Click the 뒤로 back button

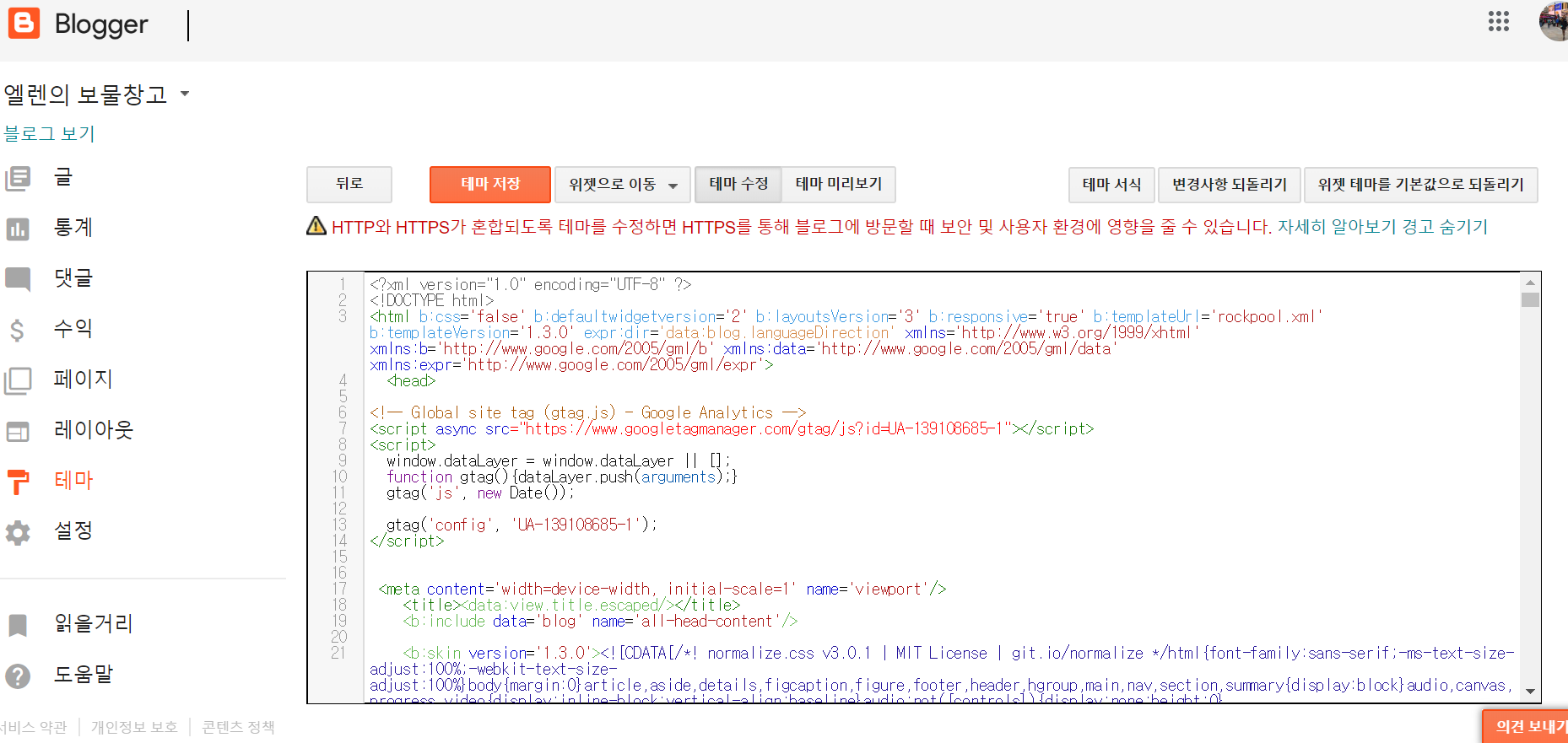coord(349,184)
